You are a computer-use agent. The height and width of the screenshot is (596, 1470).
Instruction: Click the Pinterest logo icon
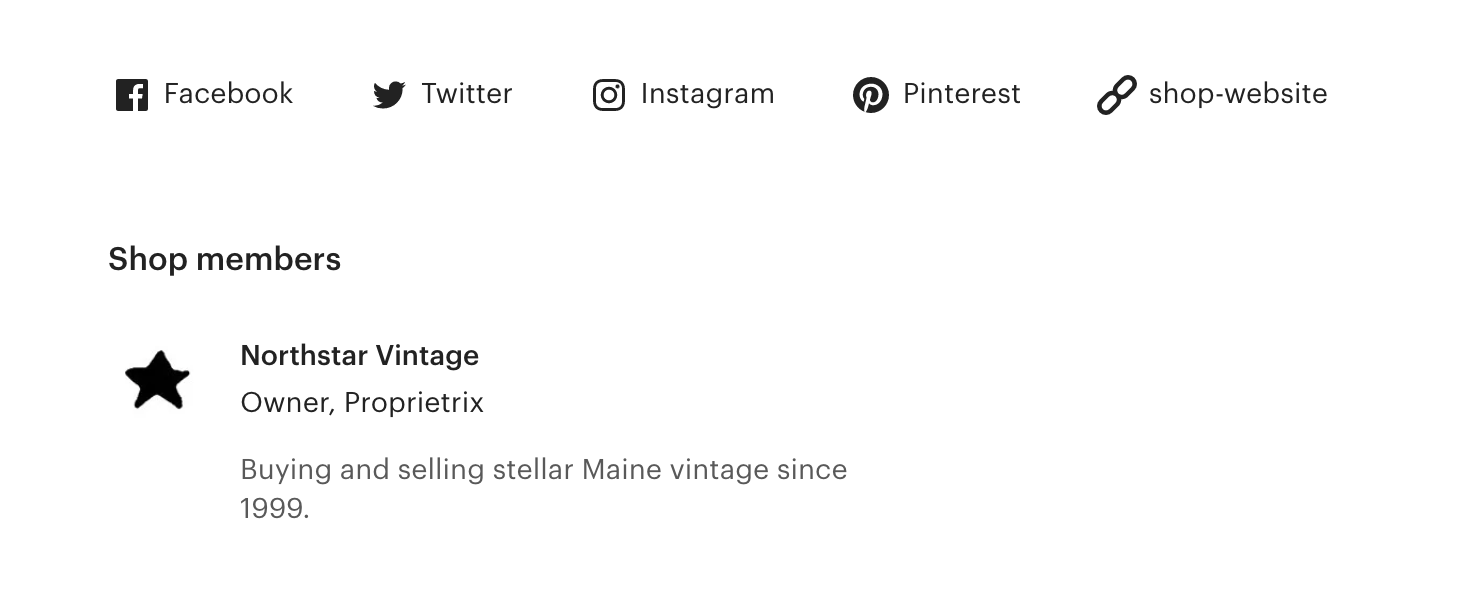pyautogui.click(x=871, y=95)
